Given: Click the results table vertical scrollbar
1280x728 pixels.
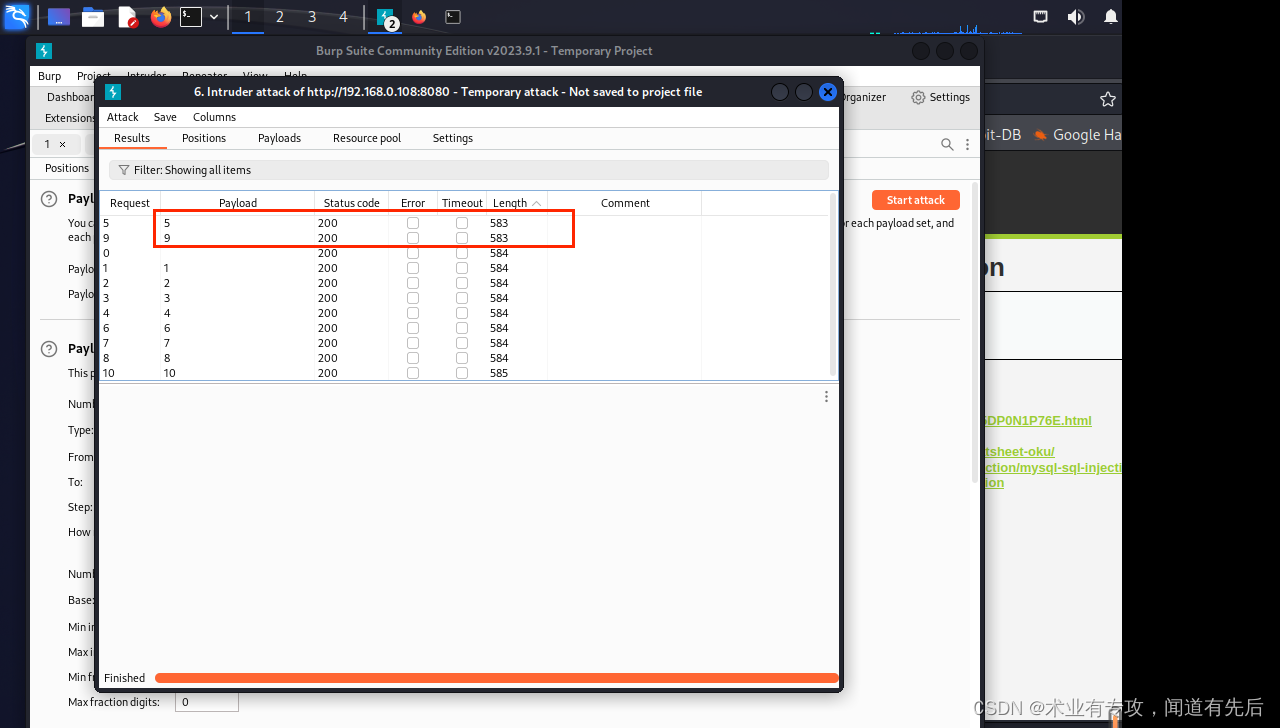Looking at the screenshot, I should (x=832, y=284).
